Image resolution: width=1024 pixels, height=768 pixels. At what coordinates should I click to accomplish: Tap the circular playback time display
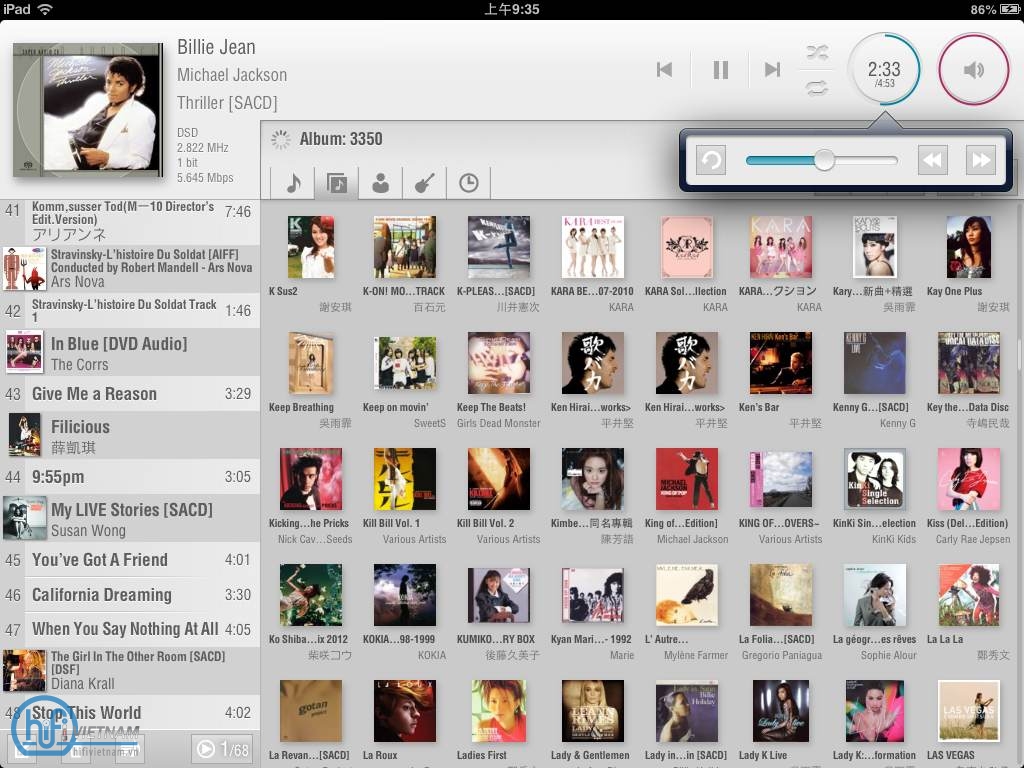885,68
